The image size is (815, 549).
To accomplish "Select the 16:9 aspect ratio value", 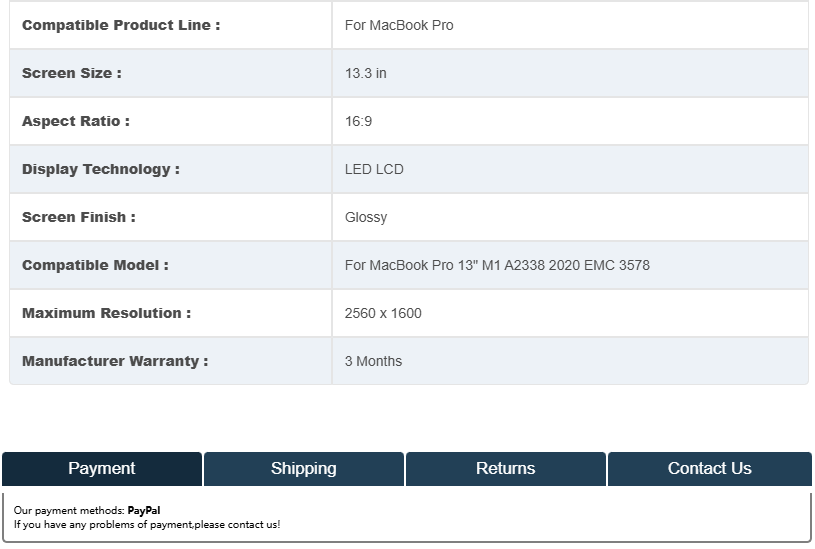I will (x=358, y=121).
